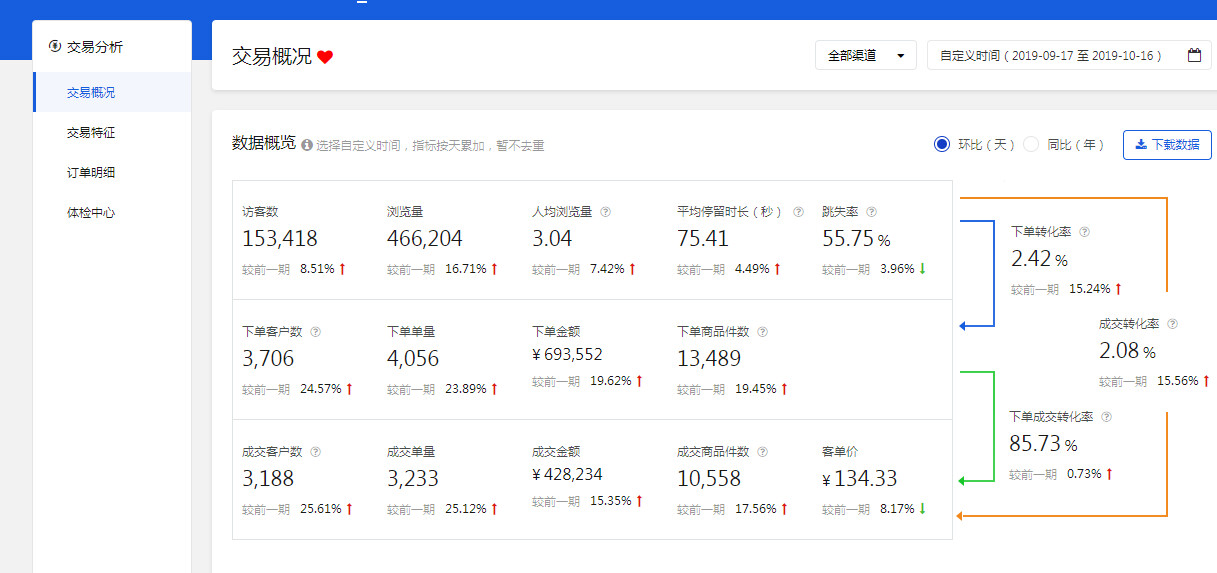Select the 环比（天）radio button
Viewport: 1217px width, 573px height.
tap(941, 144)
